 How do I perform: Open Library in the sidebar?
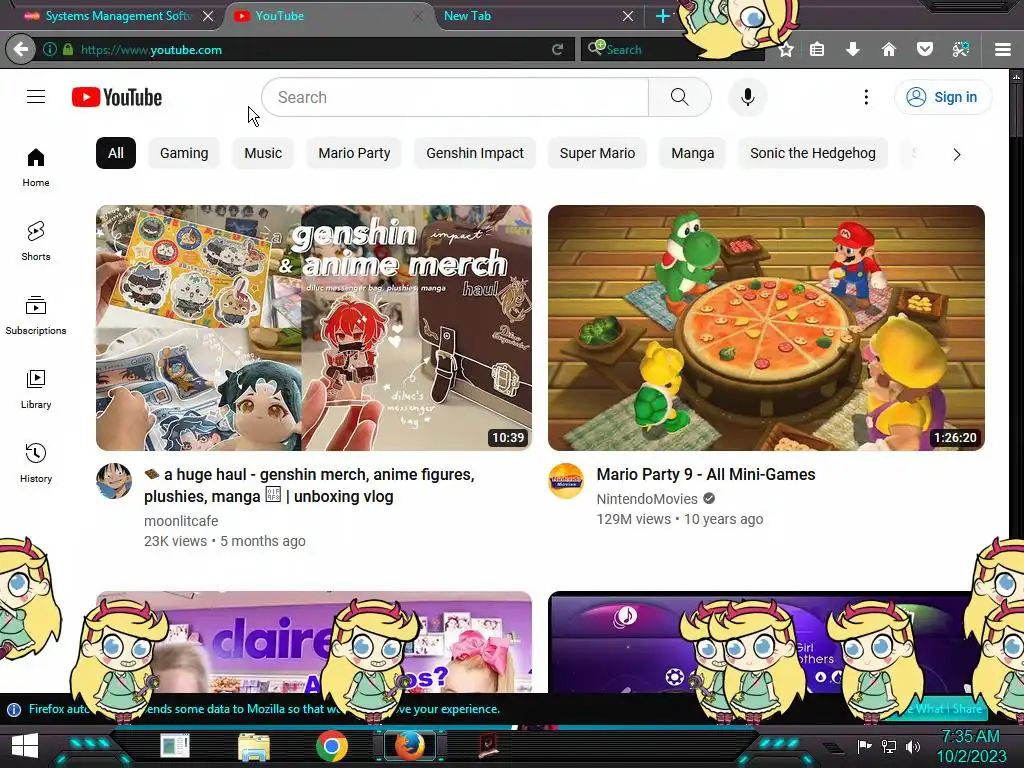pyautogui.click(x=36, y=389)
